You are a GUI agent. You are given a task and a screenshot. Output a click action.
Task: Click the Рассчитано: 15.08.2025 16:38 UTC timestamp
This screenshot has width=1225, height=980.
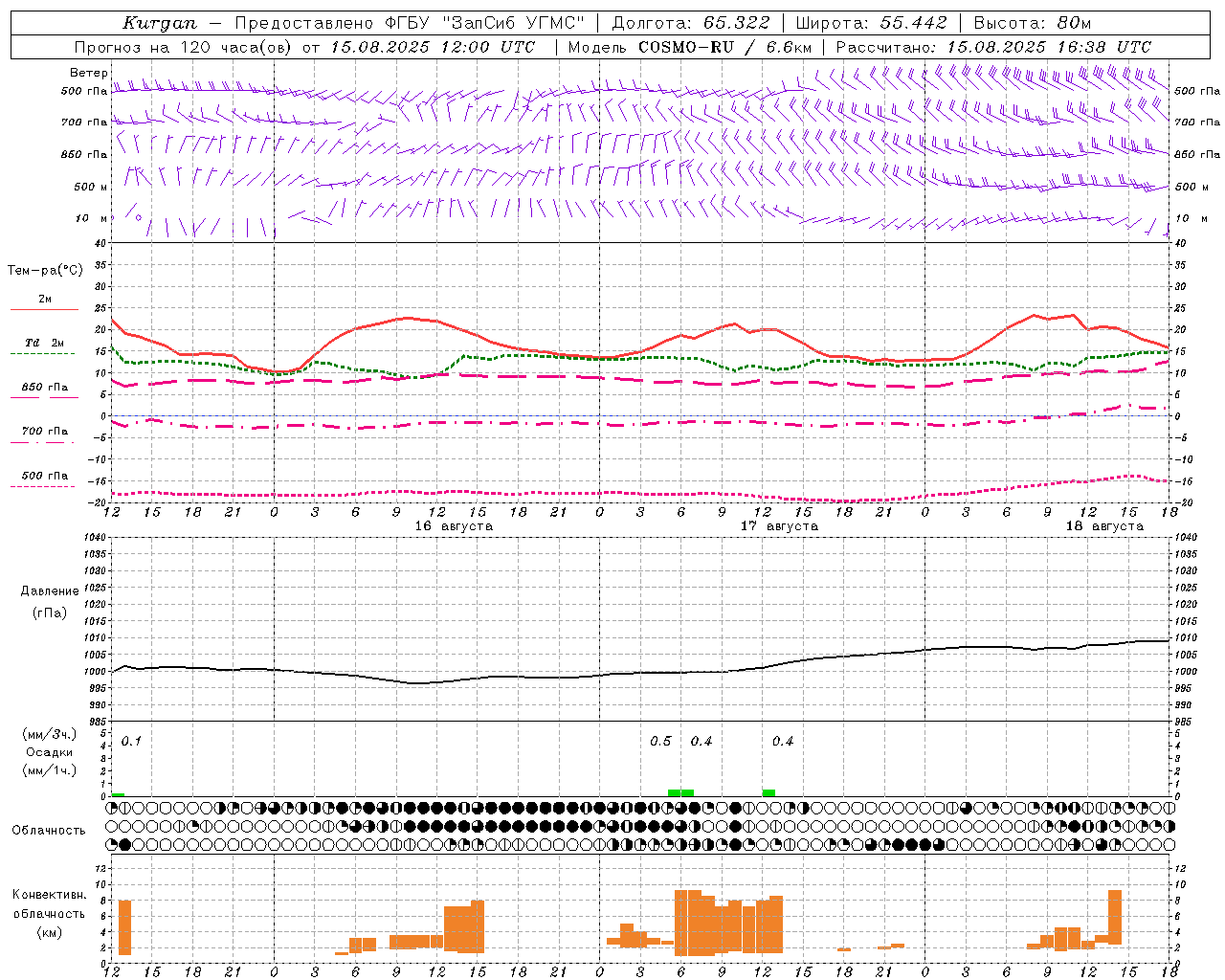coord(993,47)
